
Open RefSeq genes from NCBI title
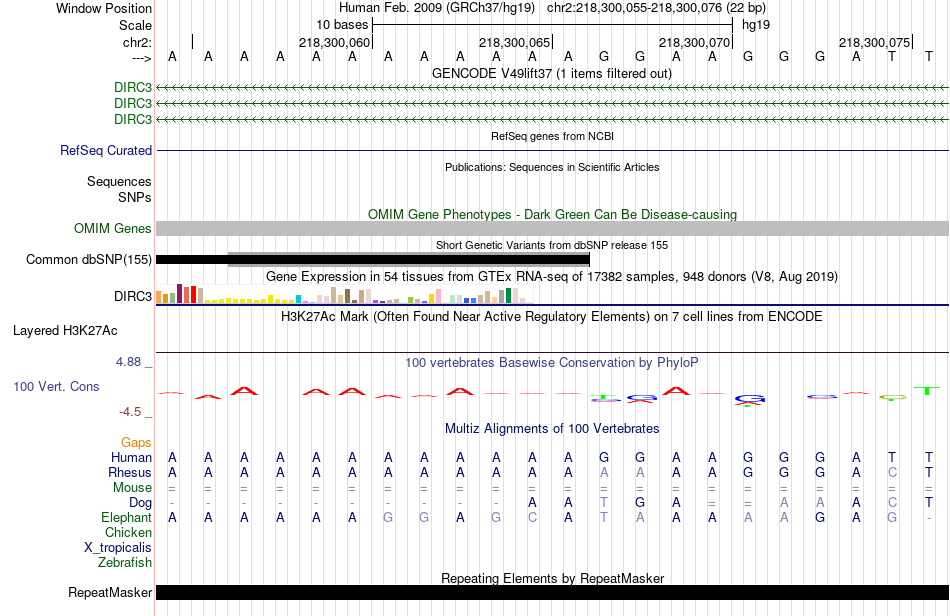(552, 136)
